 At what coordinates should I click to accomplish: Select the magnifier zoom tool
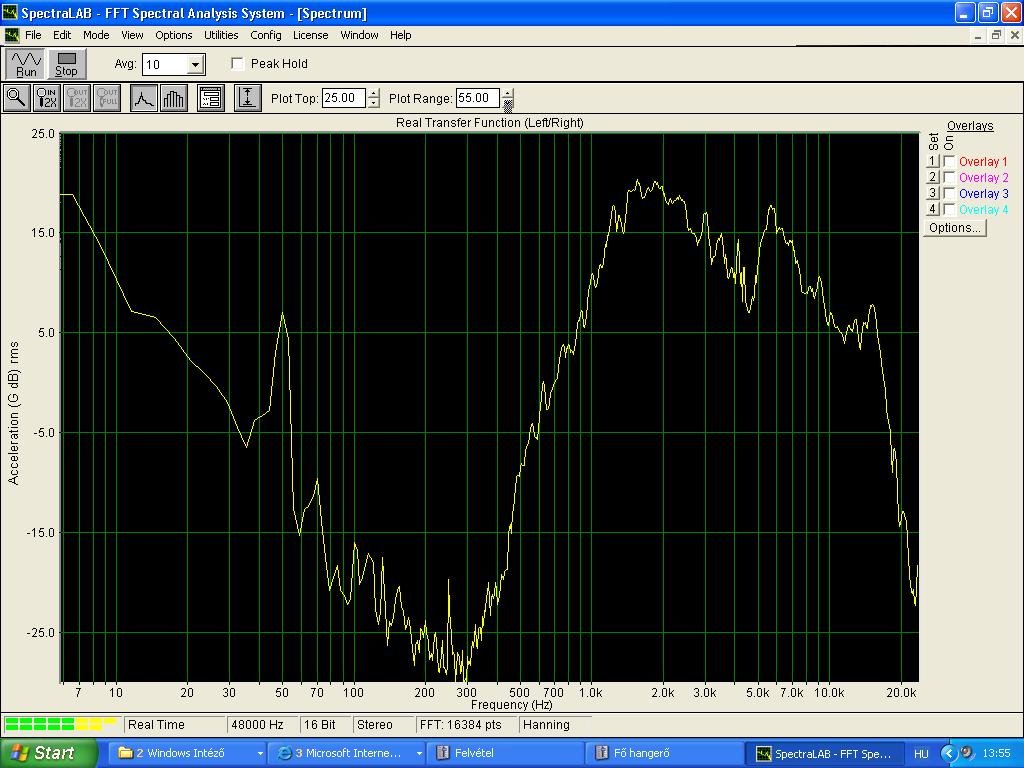pyautogui.click(x=16, y=98)
